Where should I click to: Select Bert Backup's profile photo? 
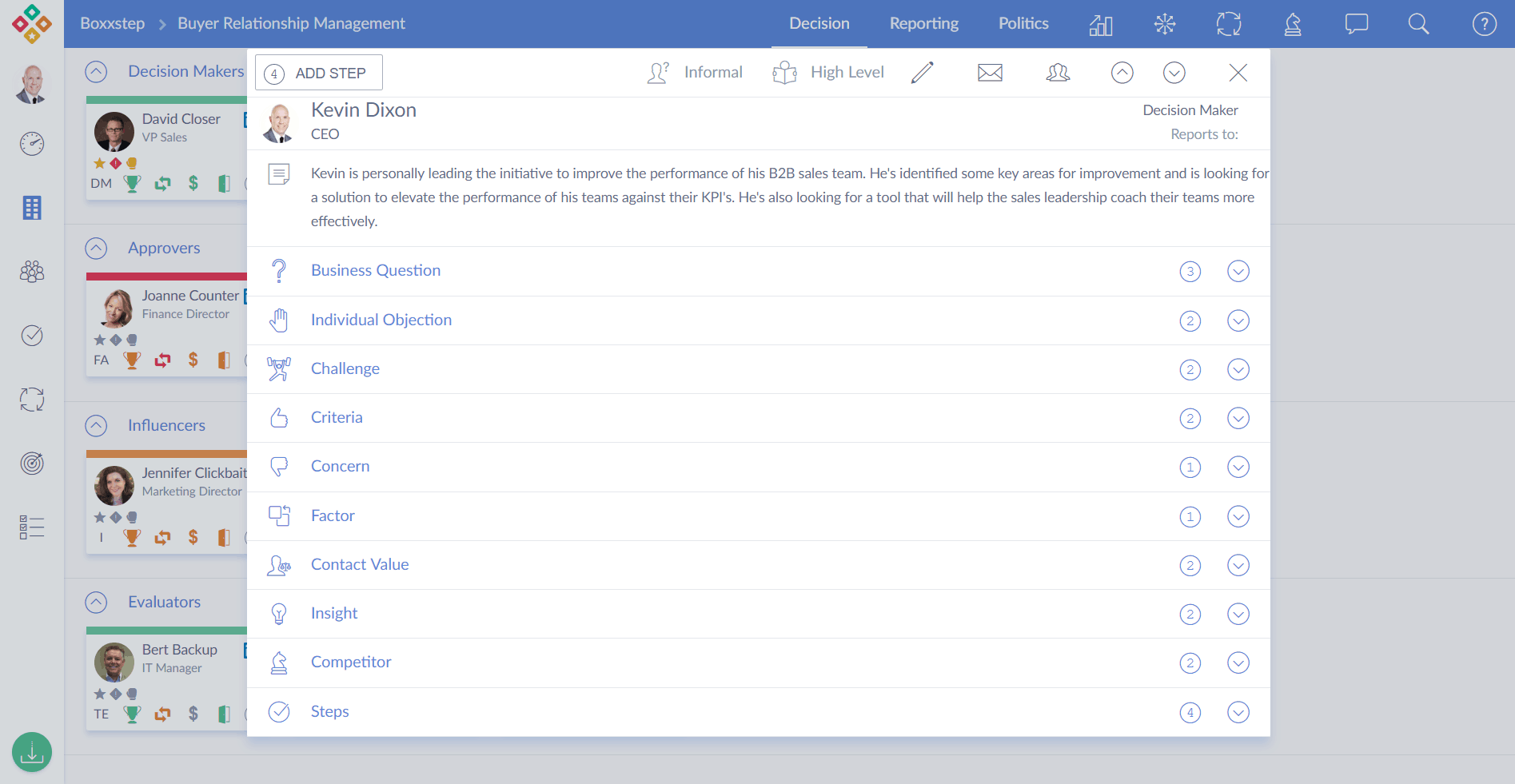click(114, 662)
